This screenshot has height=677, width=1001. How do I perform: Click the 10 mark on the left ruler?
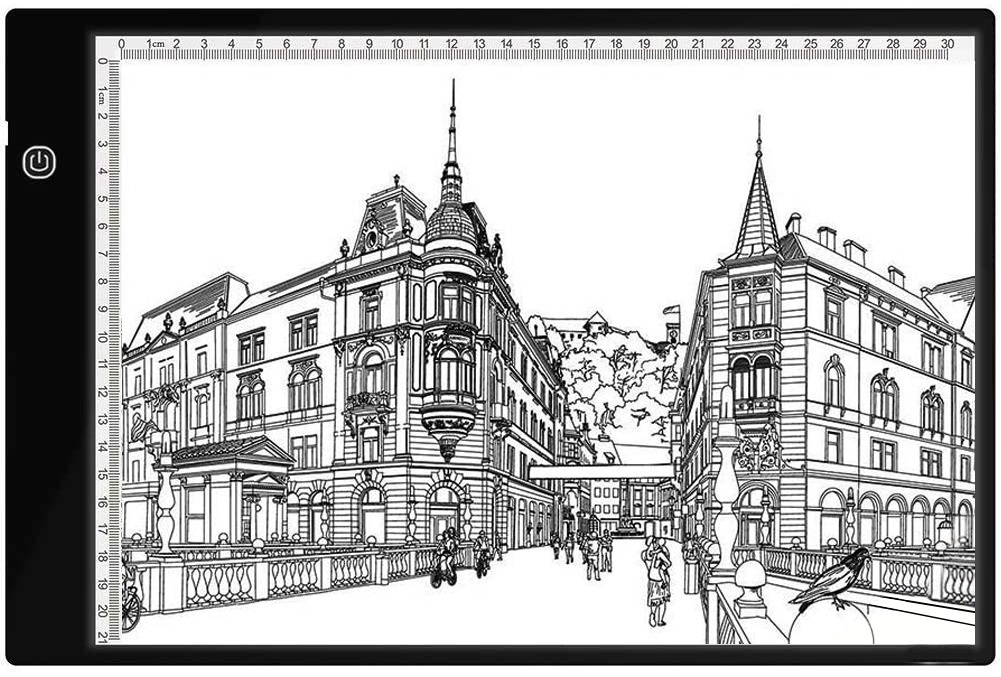point(103,337)
